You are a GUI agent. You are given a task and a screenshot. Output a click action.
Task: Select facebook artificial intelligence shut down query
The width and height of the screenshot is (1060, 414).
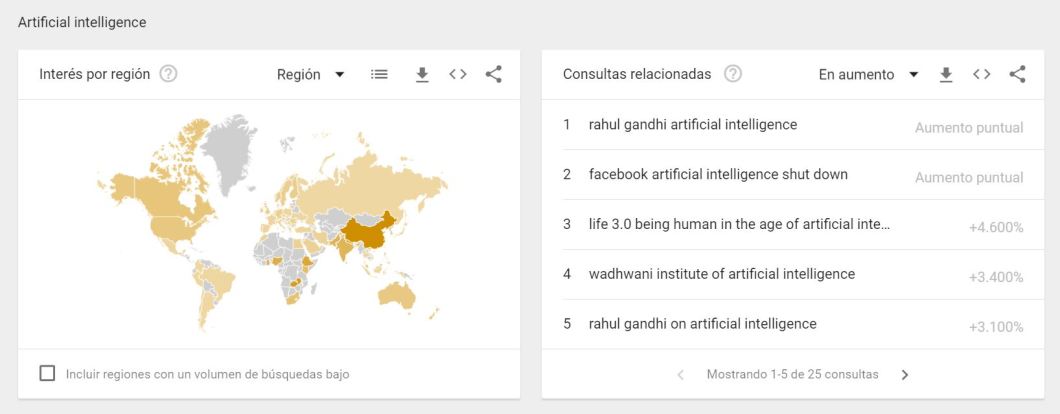pos(718,175)
